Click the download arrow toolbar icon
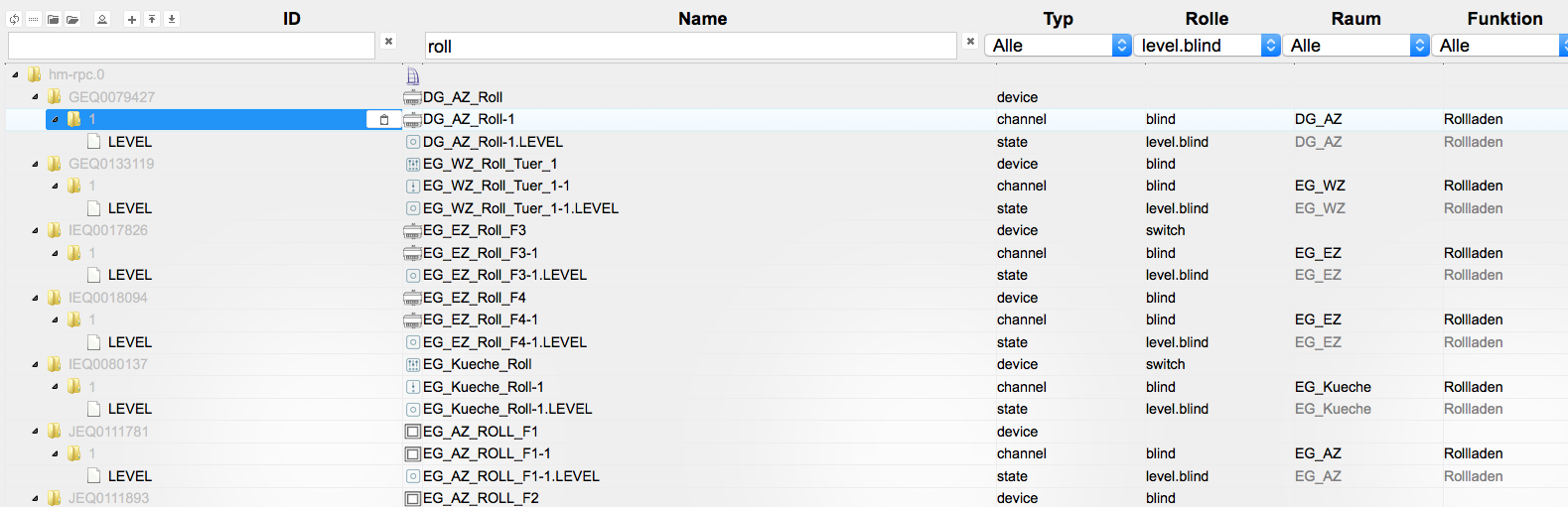1568x507 pixels. coord(172,19)
